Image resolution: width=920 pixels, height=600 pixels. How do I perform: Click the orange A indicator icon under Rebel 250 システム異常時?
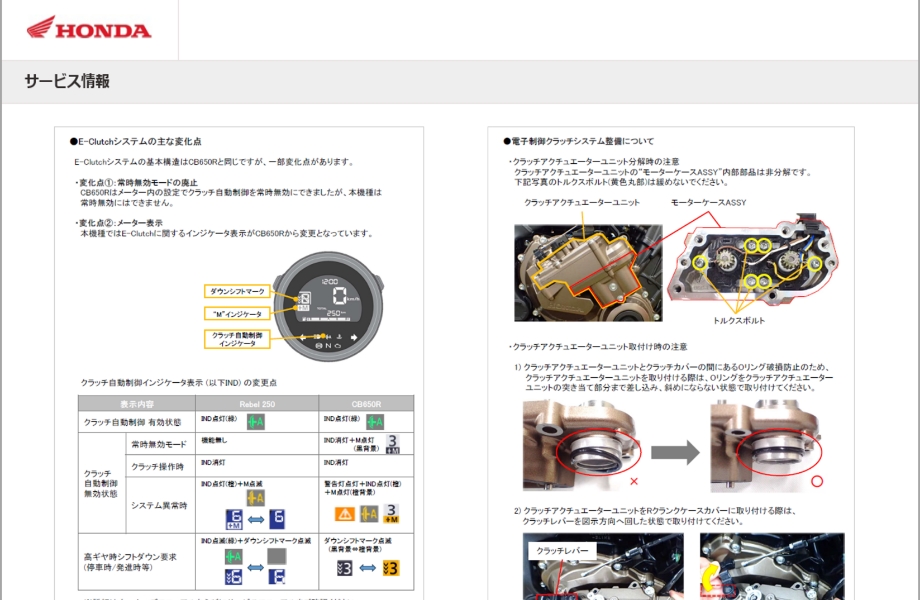pos(255,498)
